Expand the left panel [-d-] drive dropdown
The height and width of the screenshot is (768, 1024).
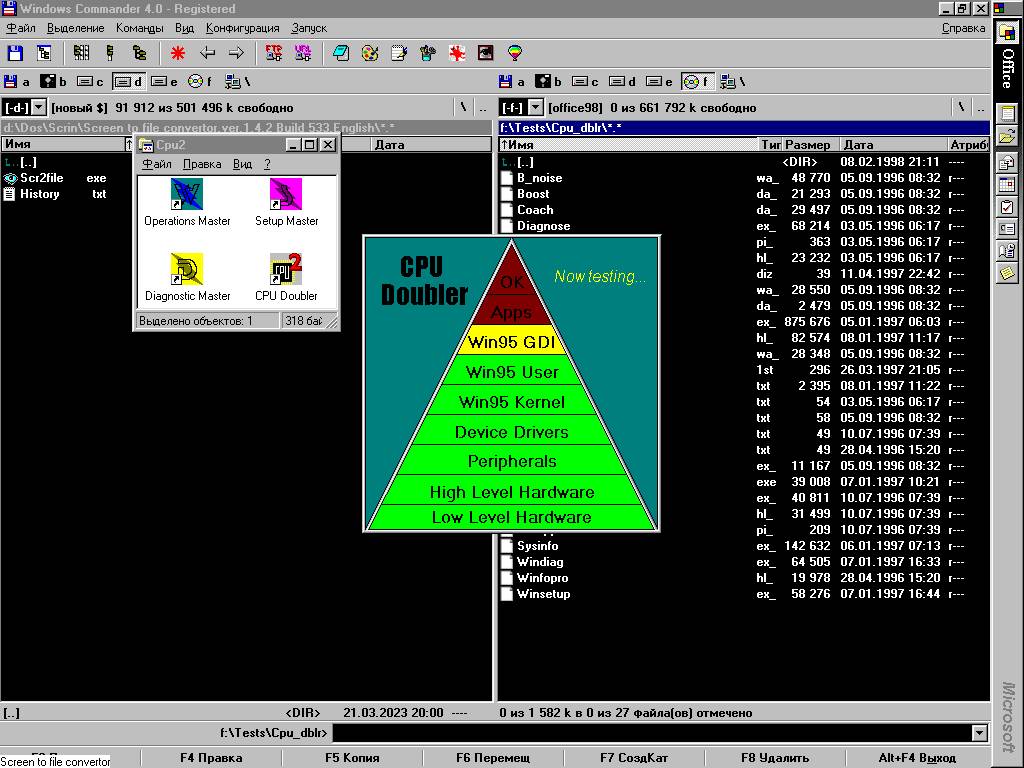[x=39, y=107]
